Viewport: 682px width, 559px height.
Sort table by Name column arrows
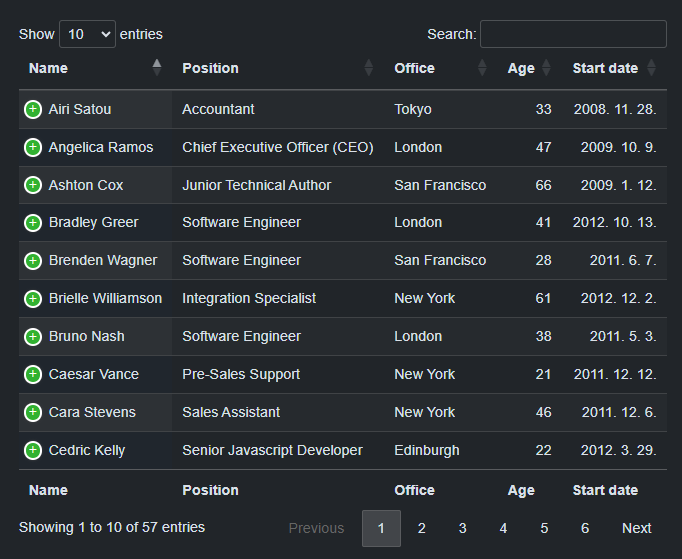click(156, 68)
